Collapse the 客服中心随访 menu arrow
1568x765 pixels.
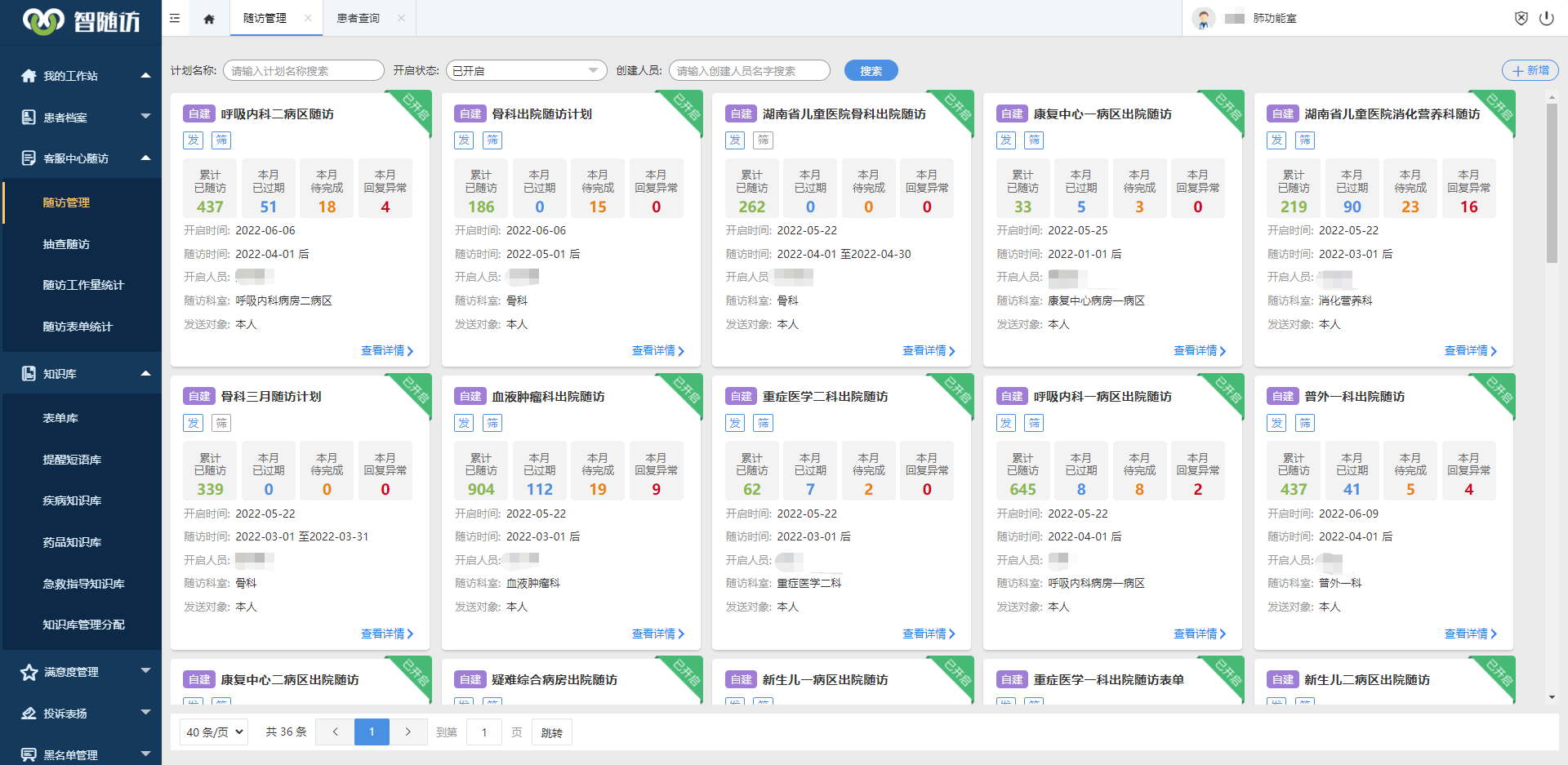tap(145, 158)
